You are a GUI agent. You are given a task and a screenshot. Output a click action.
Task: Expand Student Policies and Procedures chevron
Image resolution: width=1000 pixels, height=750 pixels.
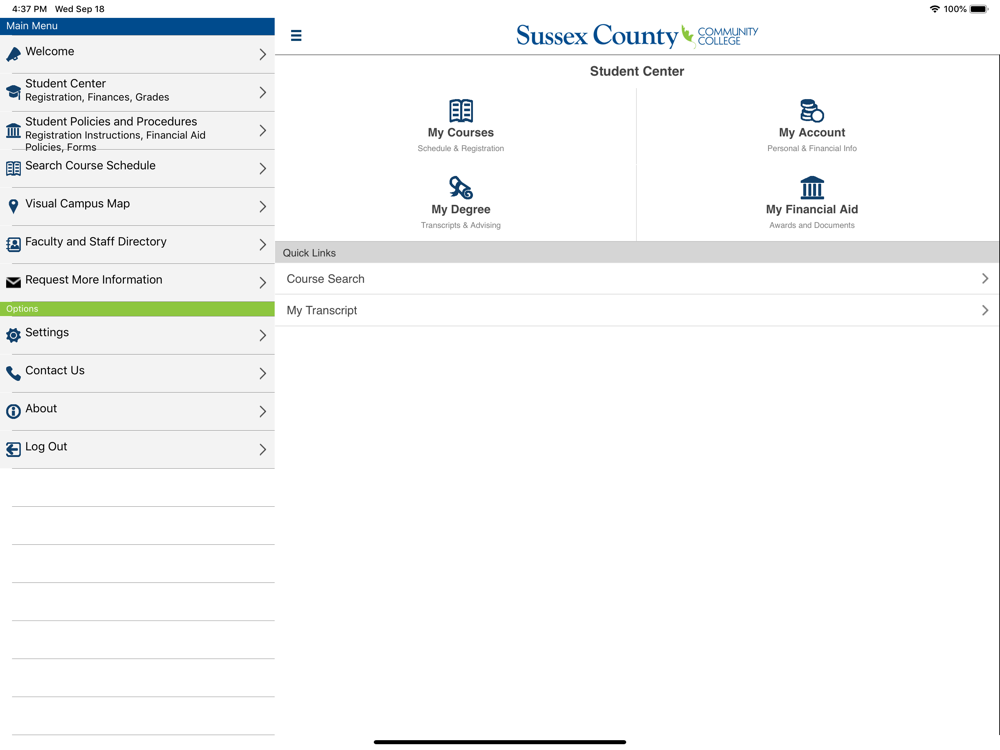pyautogui.click(x=263, y=131)
